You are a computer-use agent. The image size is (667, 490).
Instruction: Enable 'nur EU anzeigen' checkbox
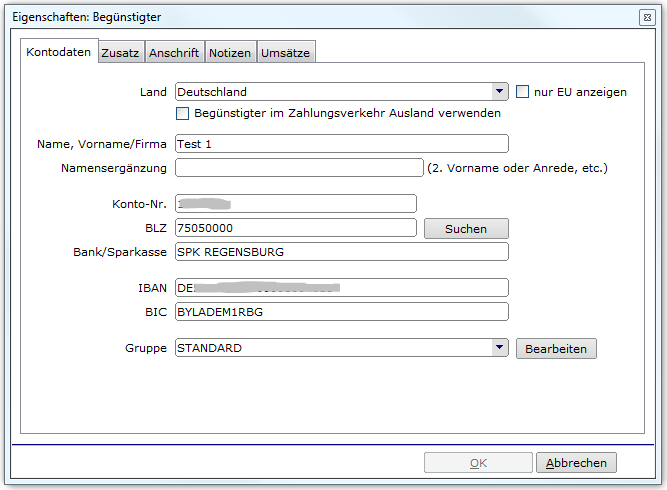522,91
